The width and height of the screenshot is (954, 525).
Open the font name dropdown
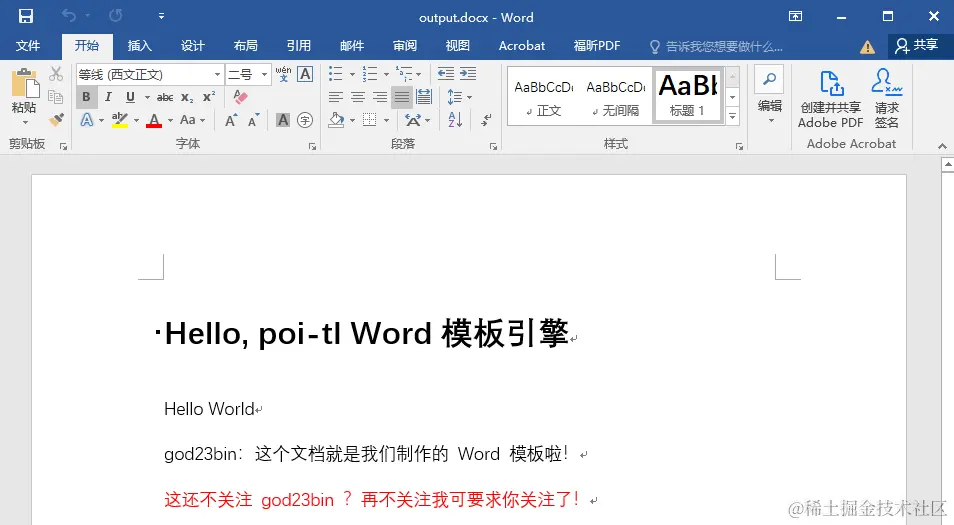[217, 75]
